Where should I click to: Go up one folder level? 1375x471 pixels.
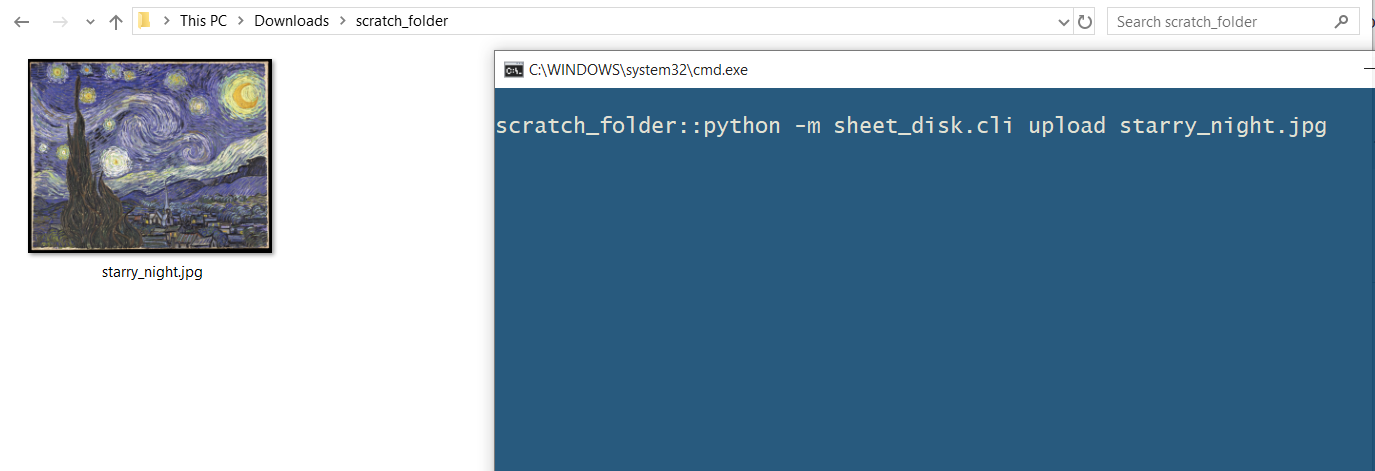(116, 21)
